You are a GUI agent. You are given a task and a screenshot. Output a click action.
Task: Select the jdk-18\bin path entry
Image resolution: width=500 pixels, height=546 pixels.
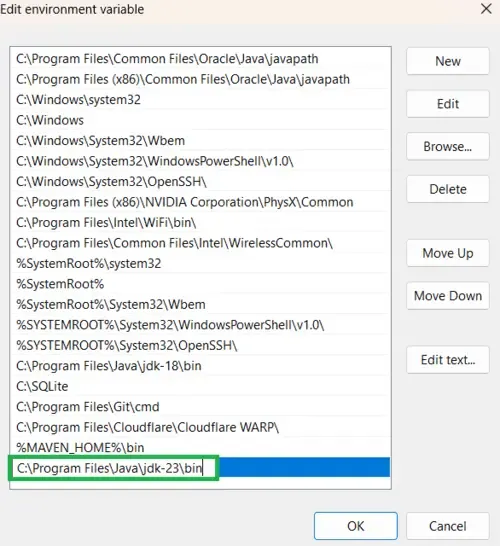(200, 366)
